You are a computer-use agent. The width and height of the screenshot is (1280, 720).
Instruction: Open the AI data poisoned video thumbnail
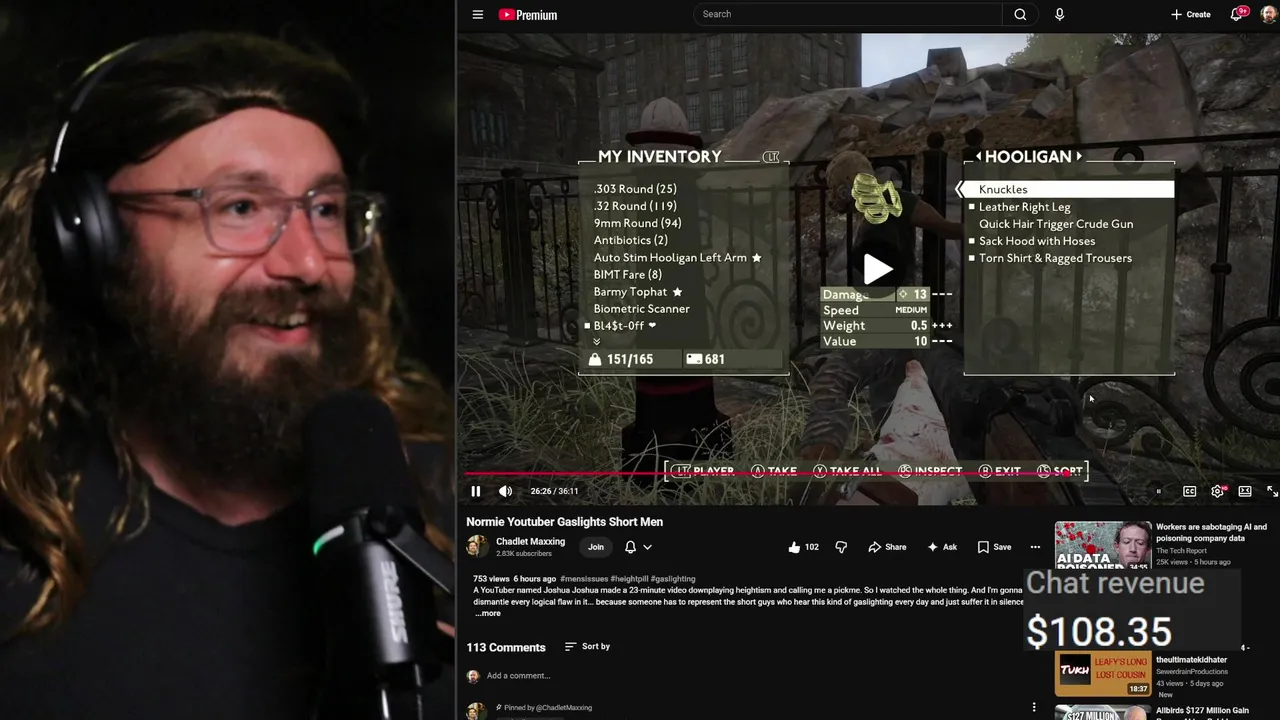pyautogui.click(x=1103, y=546)
